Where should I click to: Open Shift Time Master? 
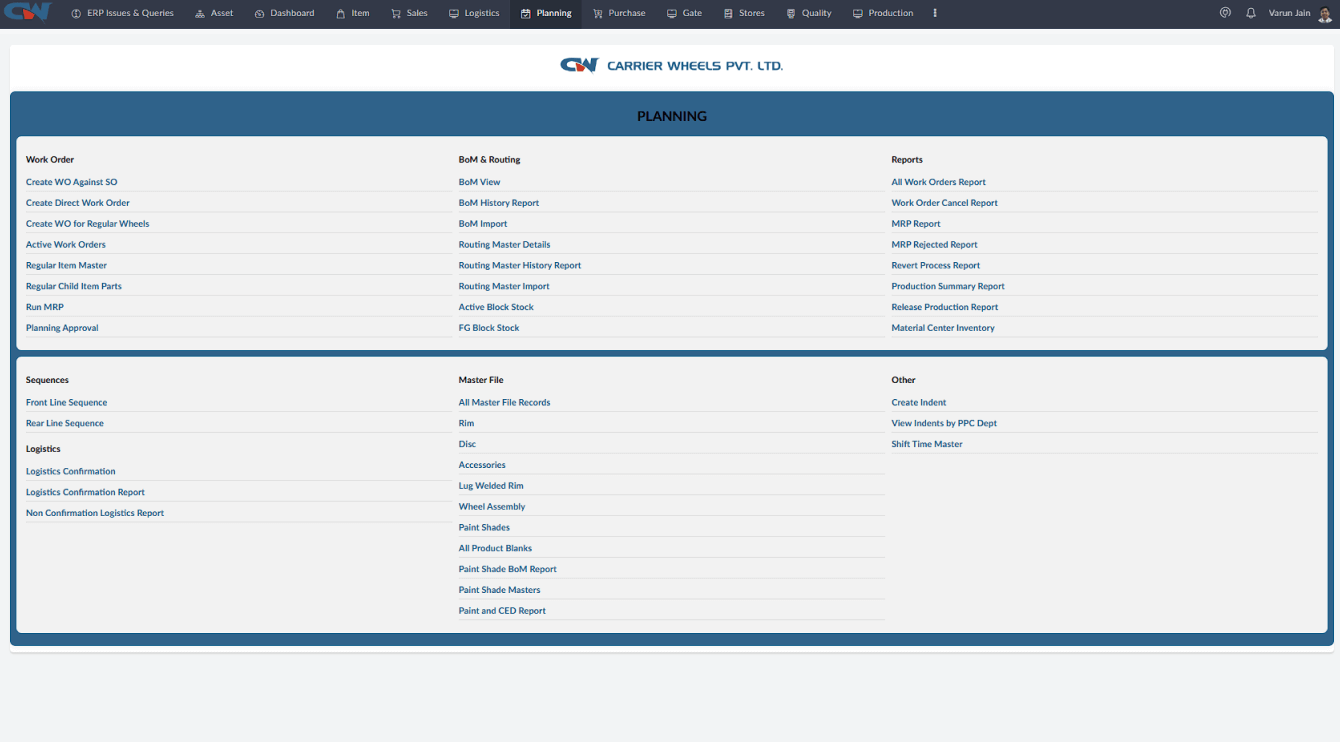coord(927,445)
